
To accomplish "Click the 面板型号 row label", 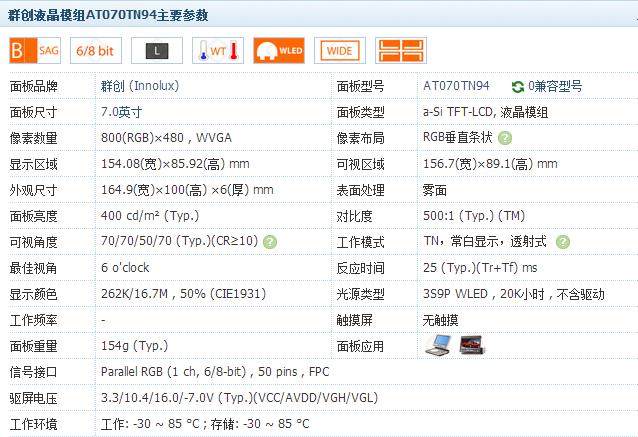I will click(360, 86).
